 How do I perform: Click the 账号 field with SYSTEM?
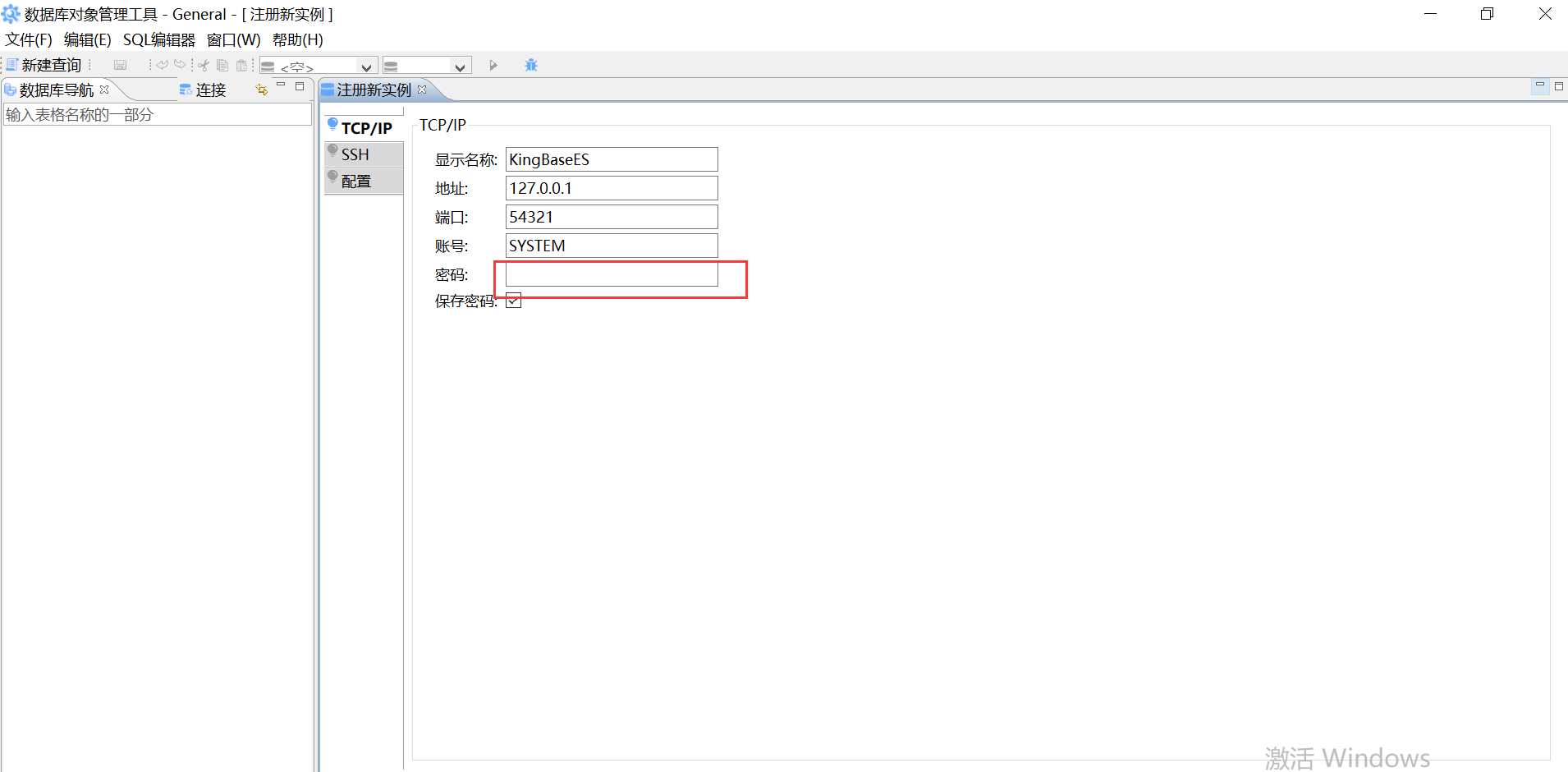(612, 246)
